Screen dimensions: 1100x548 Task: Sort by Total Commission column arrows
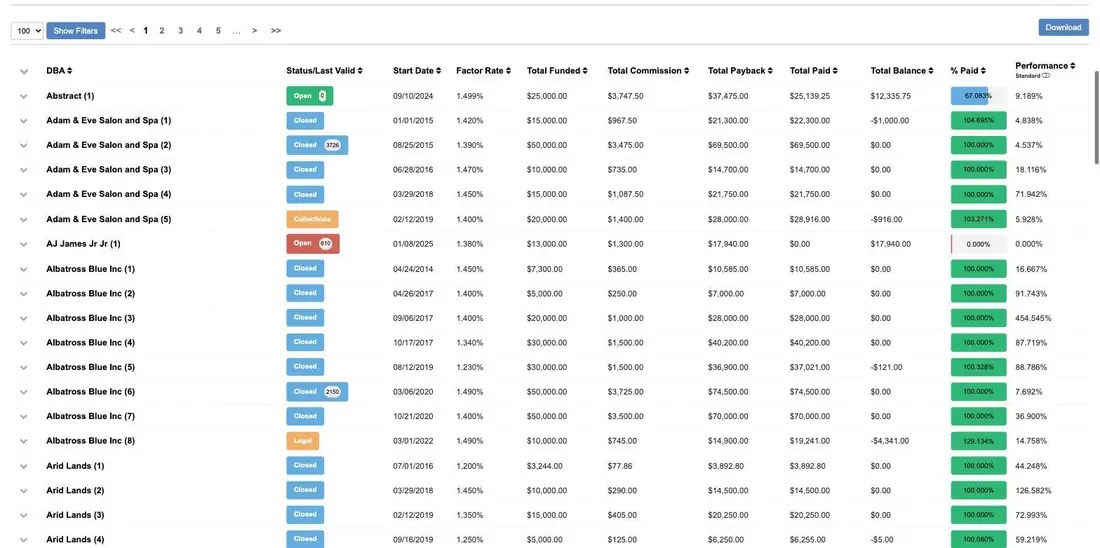pos(686,71)
